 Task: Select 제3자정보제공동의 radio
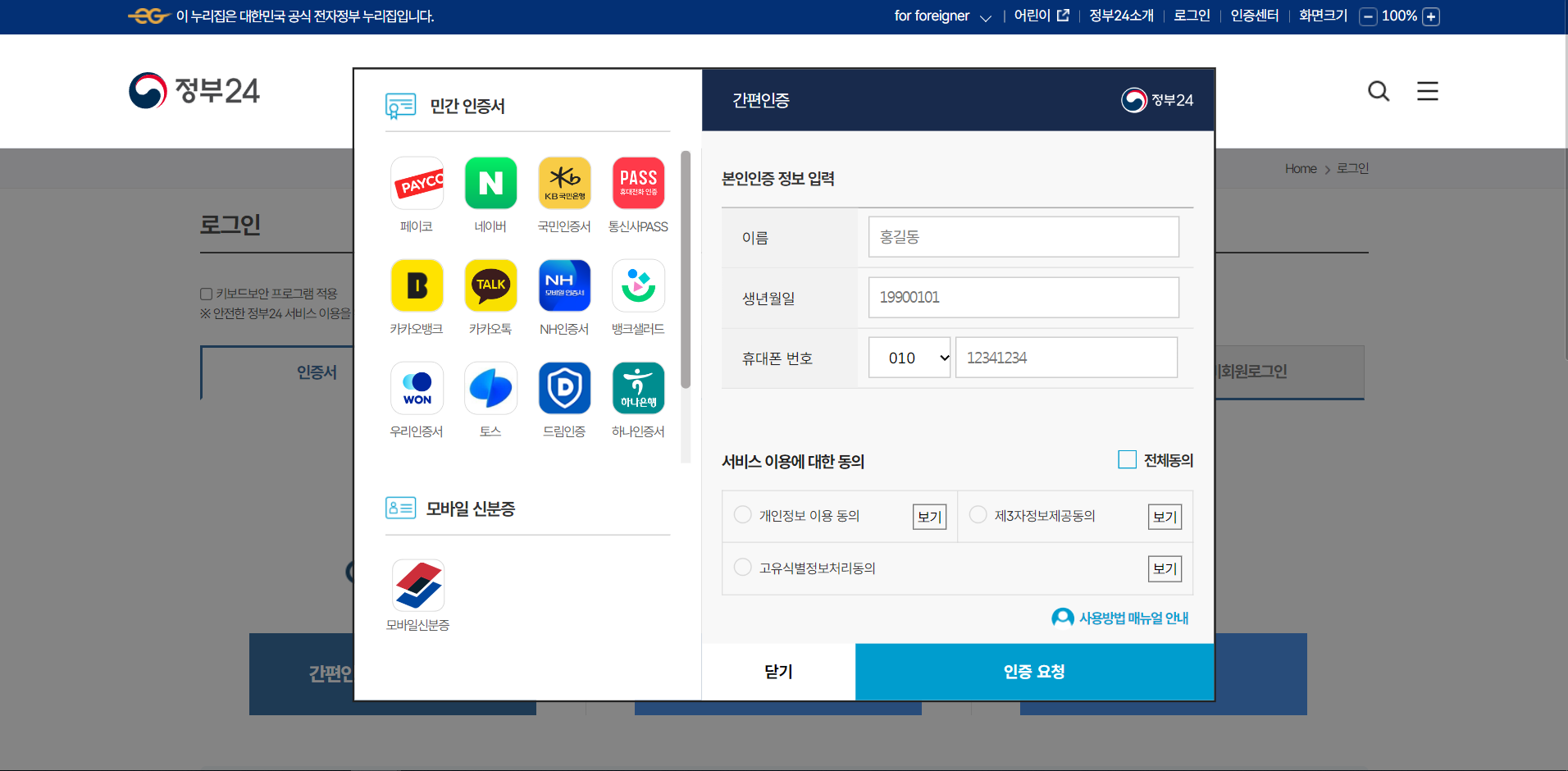pyautogui.click(x=978, y=514)
